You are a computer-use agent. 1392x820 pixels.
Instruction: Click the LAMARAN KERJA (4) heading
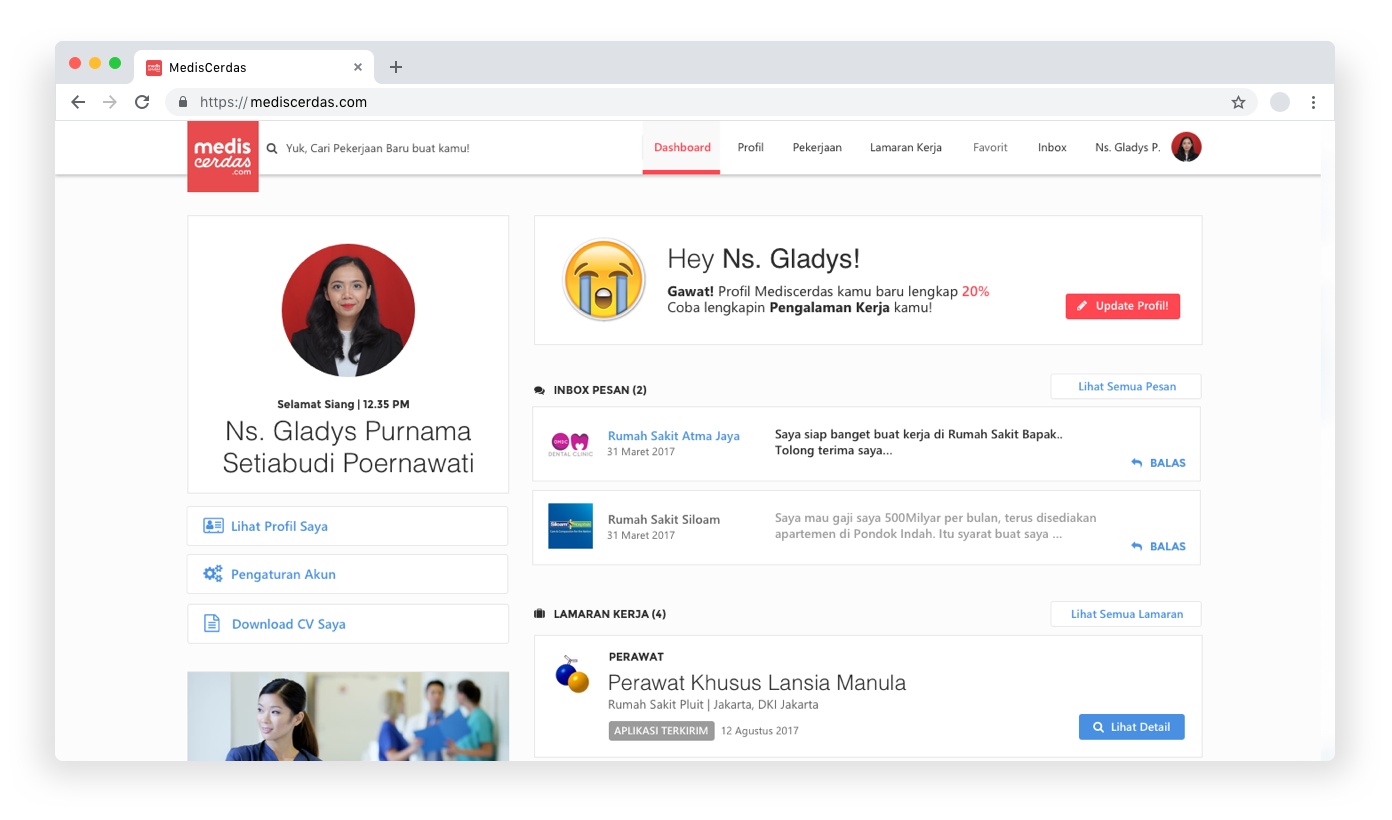[610, 614]
